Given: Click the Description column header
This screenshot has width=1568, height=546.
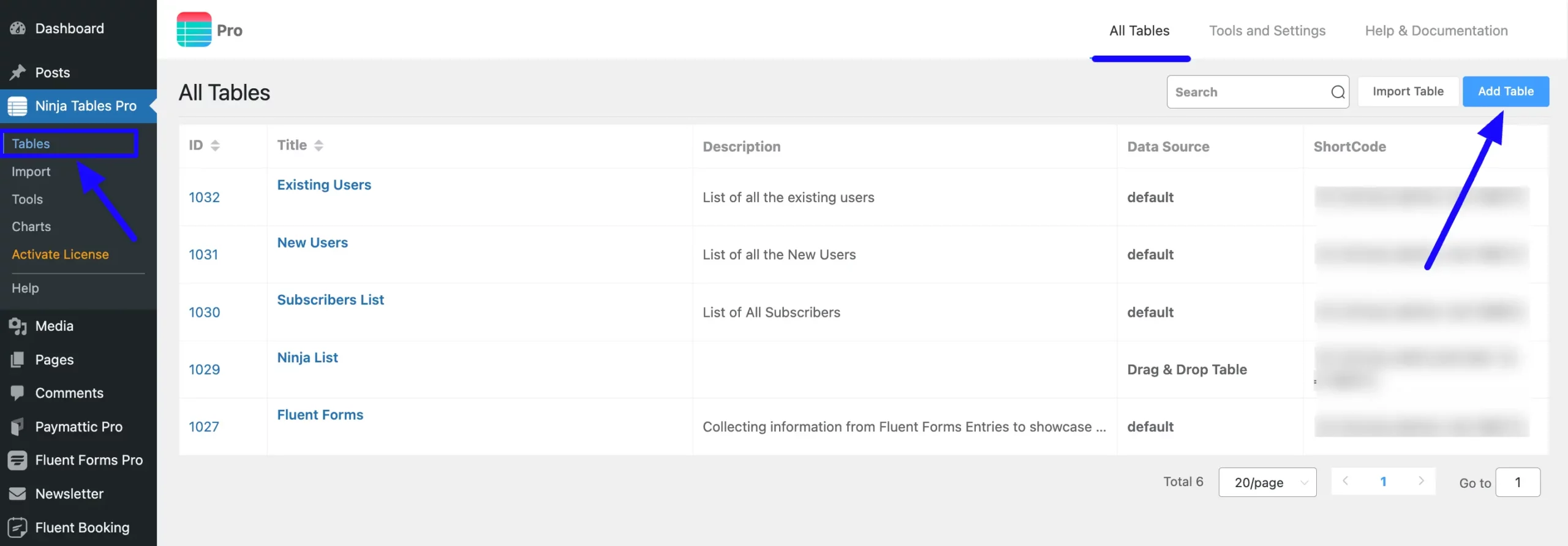Looking at the screenshot, I should click(741, 146).
